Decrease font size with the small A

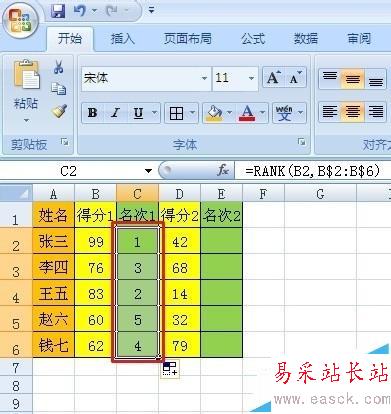point(295,78)
